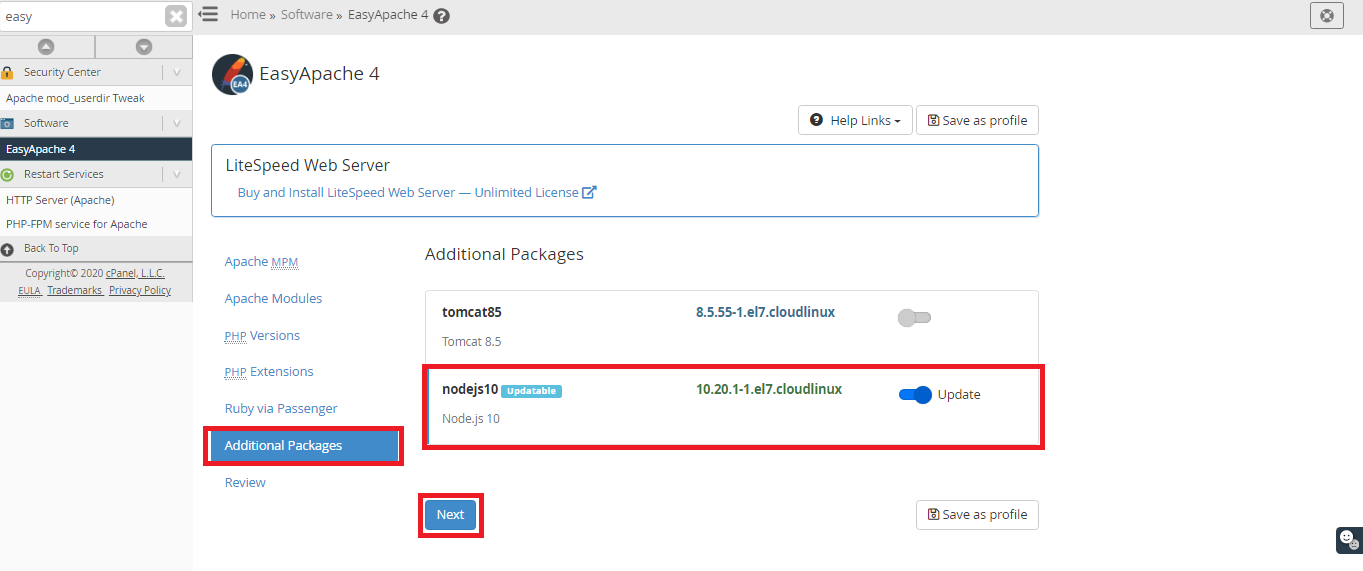The width and height of the screenshot is (1363, 571).
Task: Click the down arrow navigation button in sidebar
Action: [144, 46]
